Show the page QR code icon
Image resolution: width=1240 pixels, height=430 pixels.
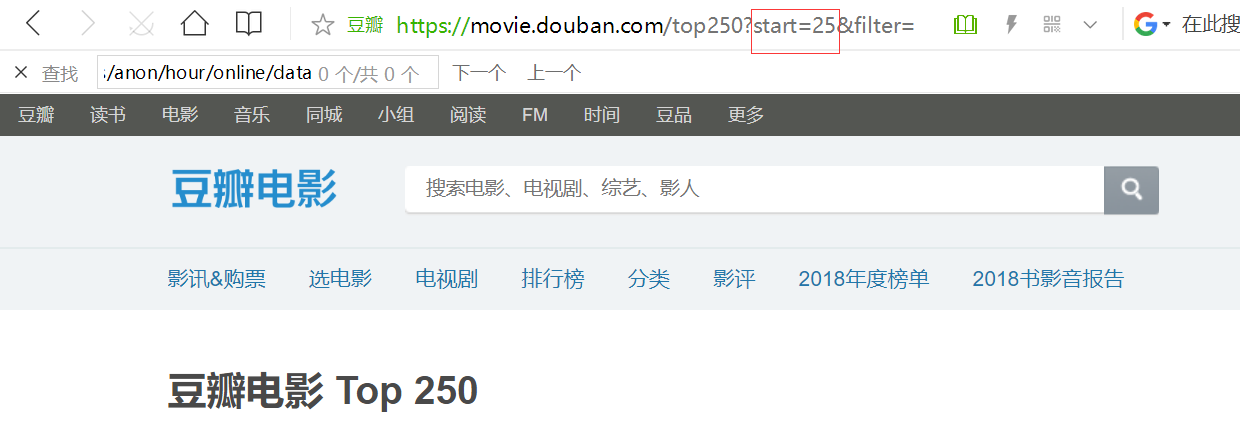tap(1052, 25)
